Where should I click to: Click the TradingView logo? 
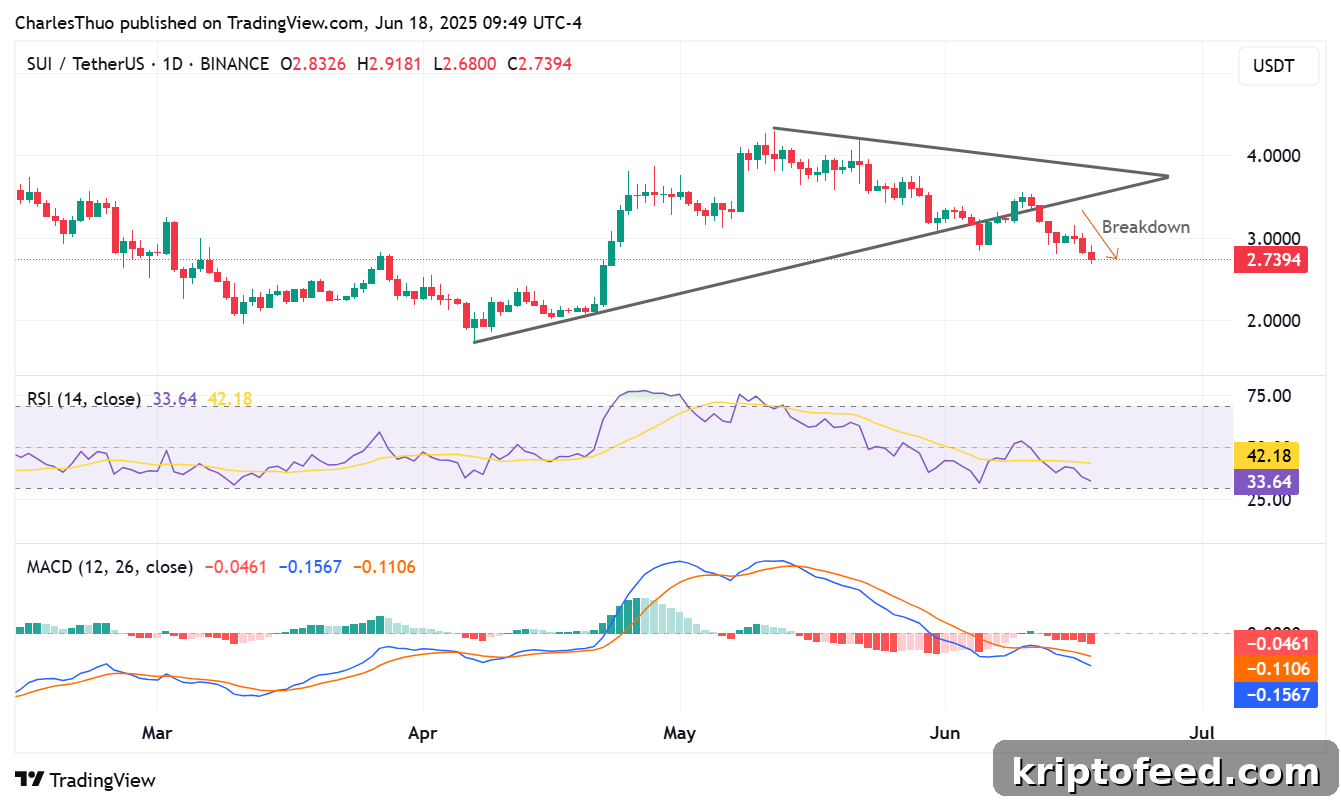(x=85, y=780)
